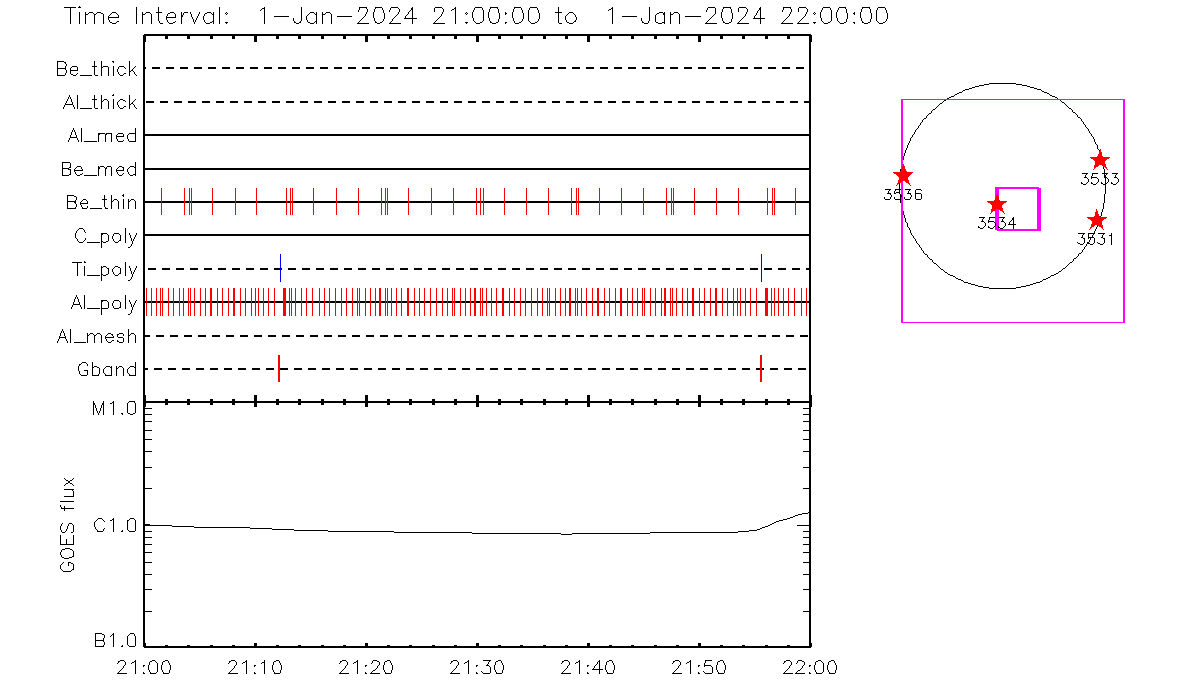1200x700 pixels.
Task: Click the red star for region 3536
Action: click(903, 176)
